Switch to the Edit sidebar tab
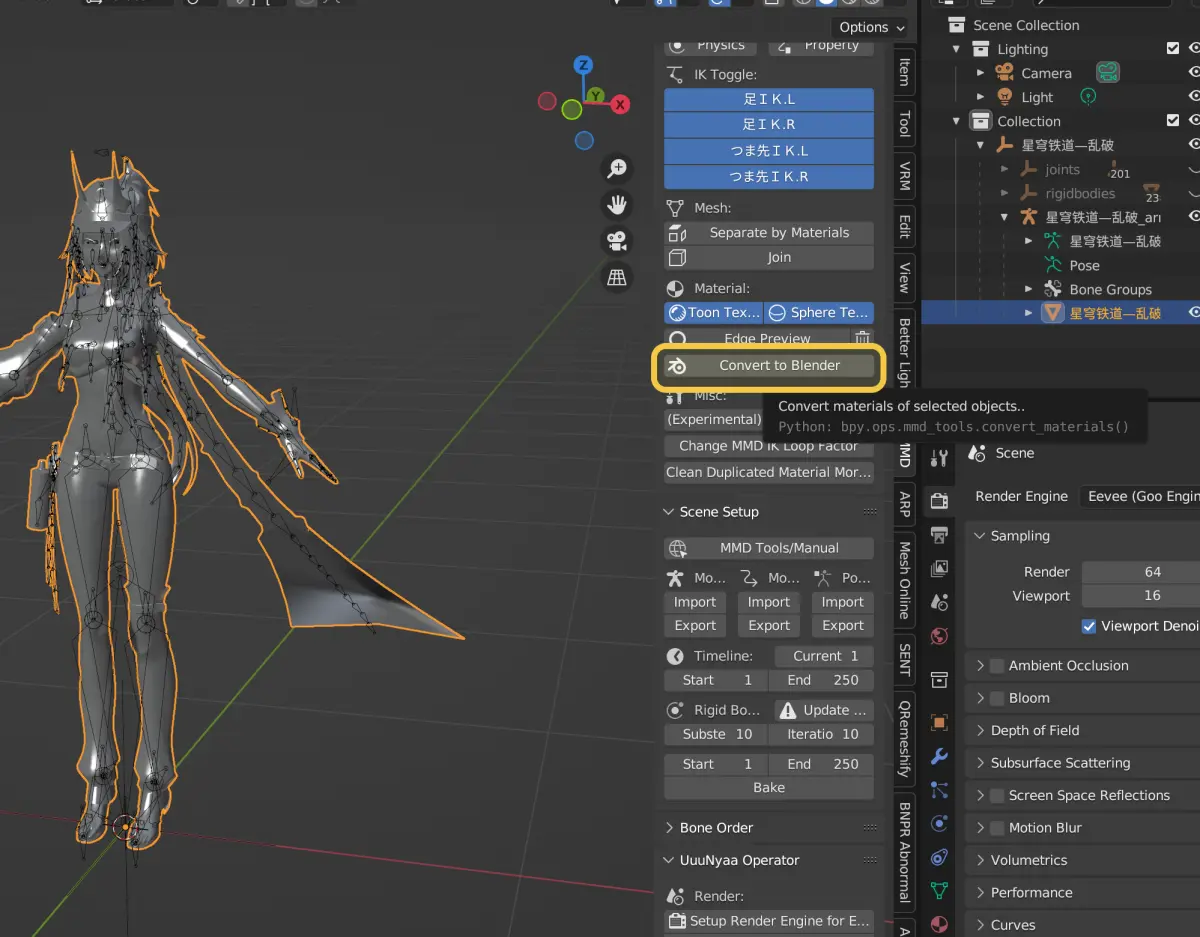The width and height of the screenshot is (1200, 937). pyautogui.click(x=904, y=226)
